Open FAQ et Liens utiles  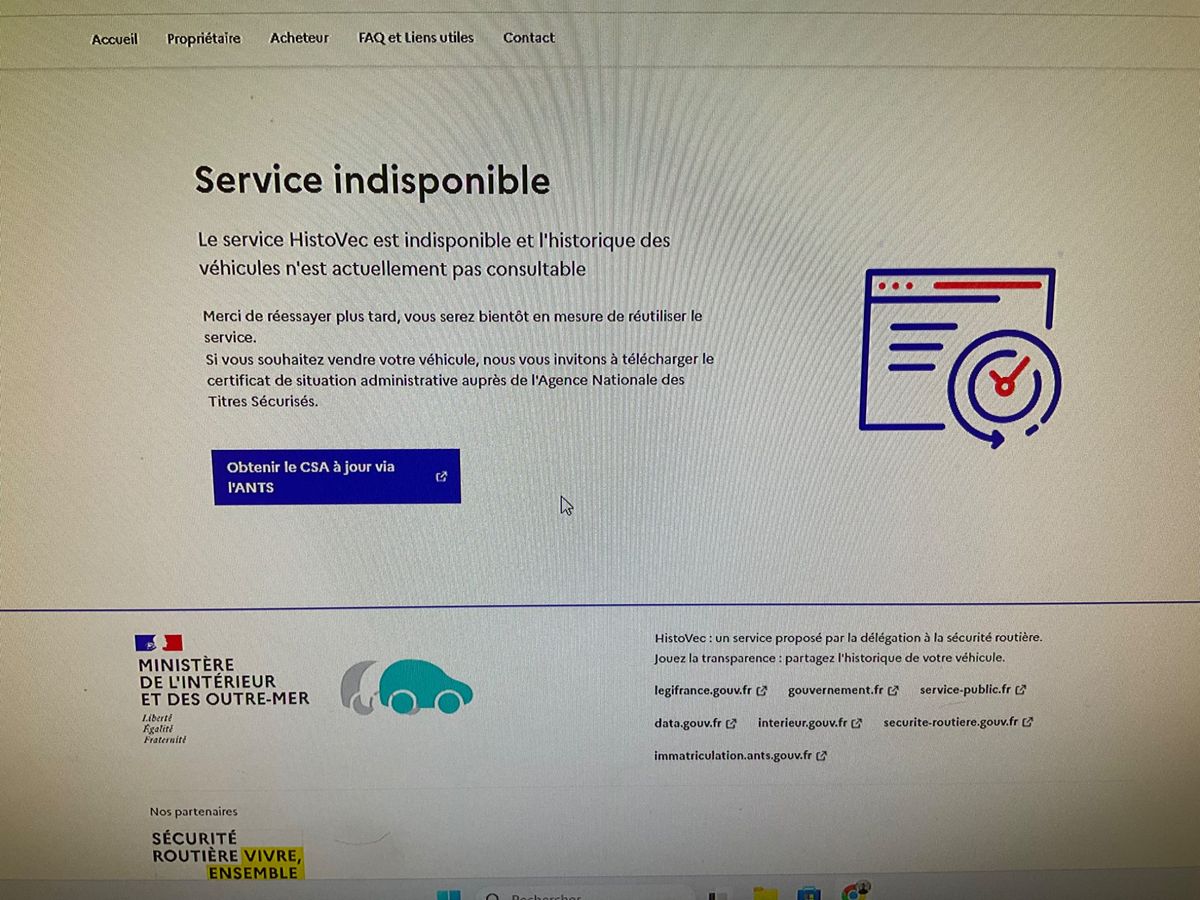click(416, 38)
